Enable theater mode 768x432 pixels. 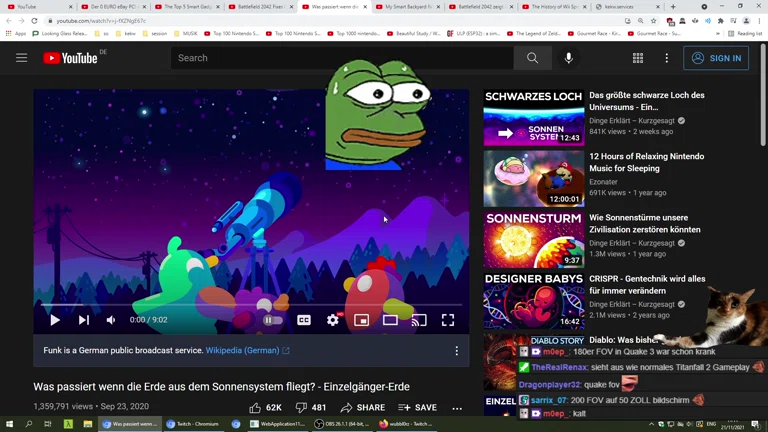click(390, 320)
